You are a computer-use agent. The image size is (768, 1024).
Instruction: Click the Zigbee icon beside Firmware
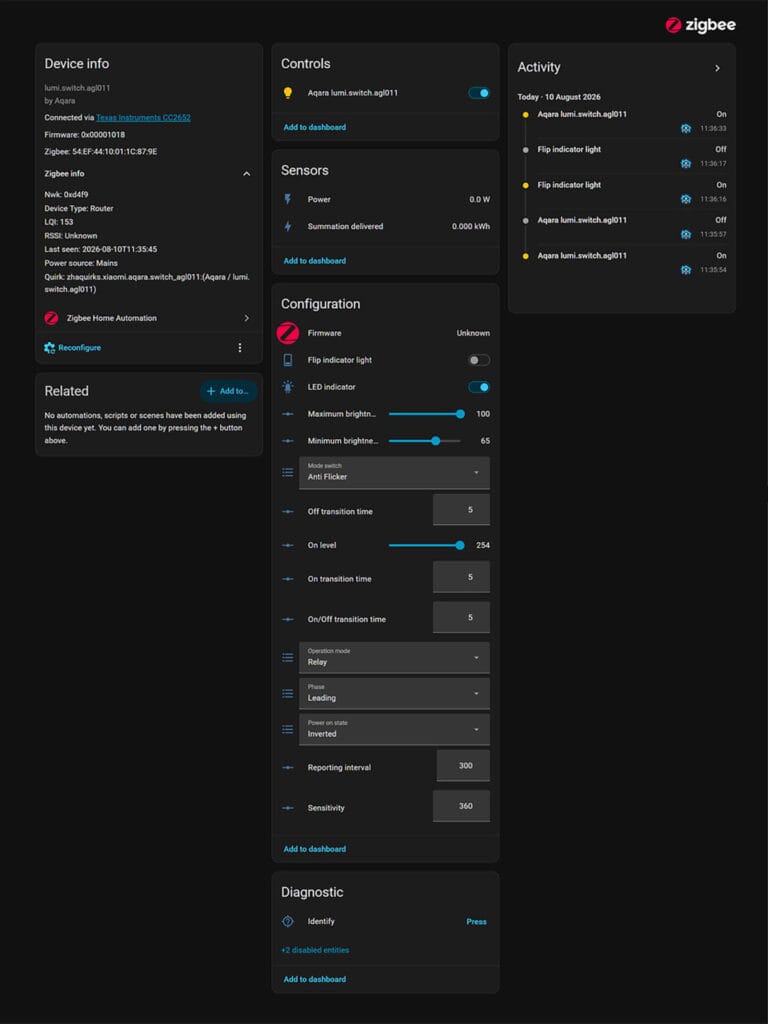(x=287, y=333)
